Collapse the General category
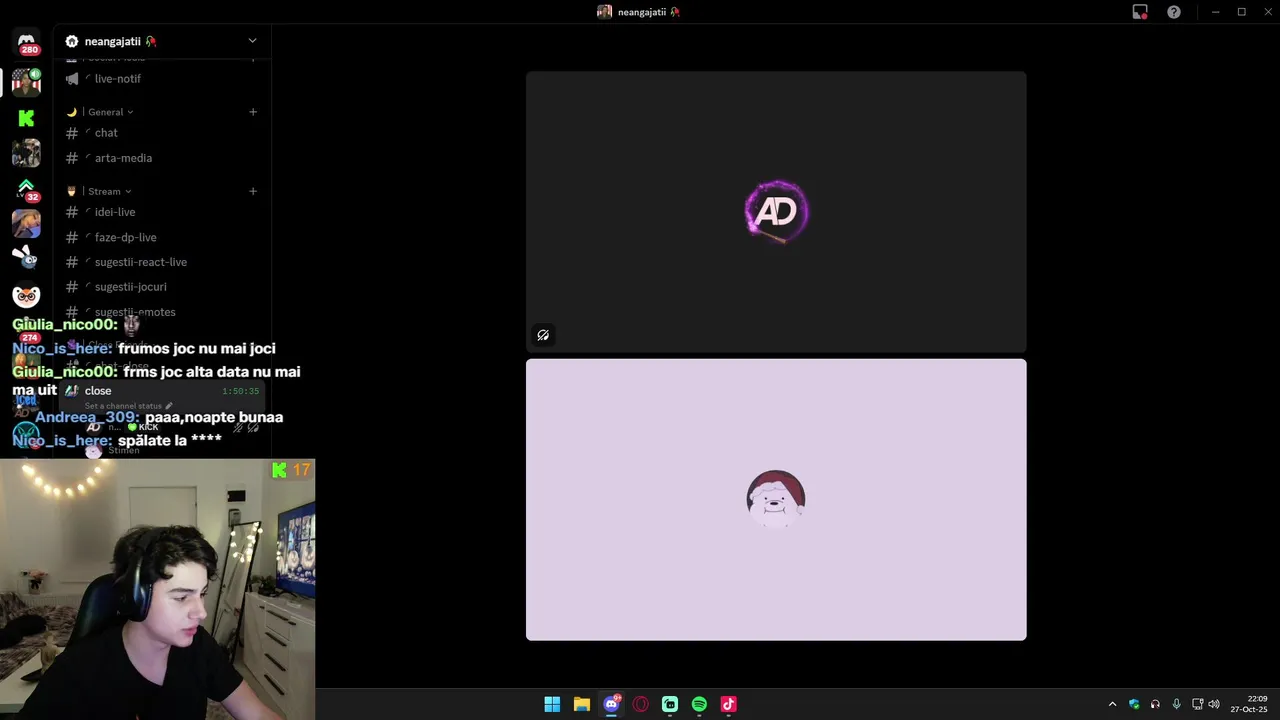Viewport: 1280px width, 720px height. [108, 112]
